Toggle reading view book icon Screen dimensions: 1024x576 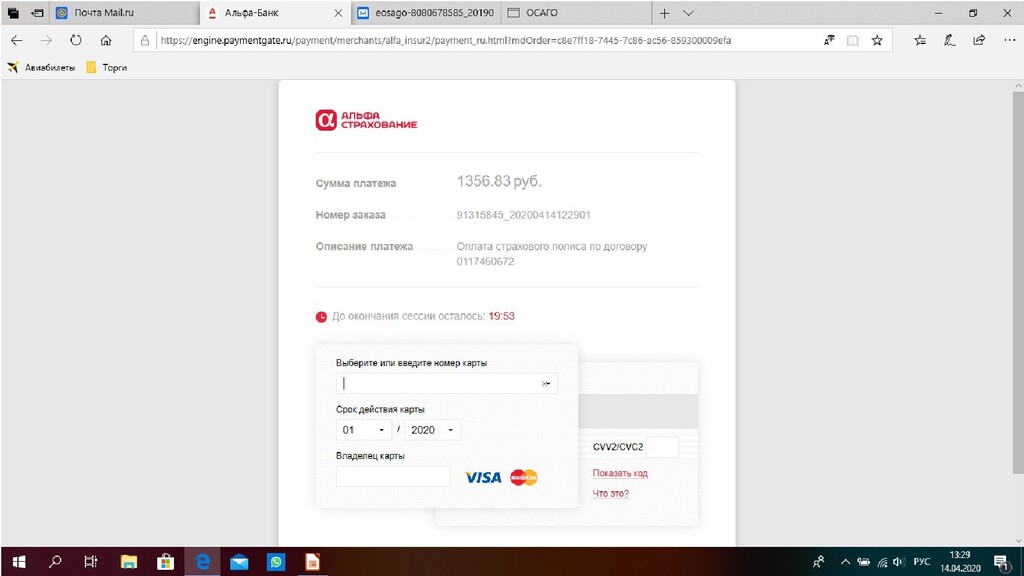pyautogui.click(x=852, y=40)
